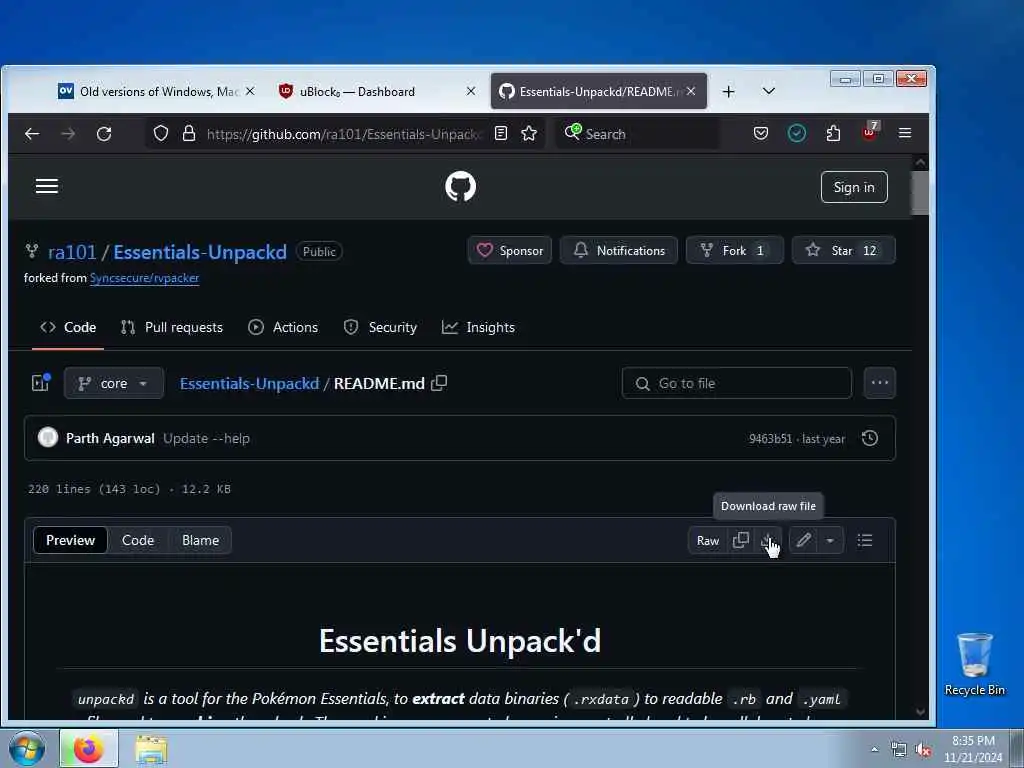
Task: Open Windows Explorer from the taskbar
Action: click(x=151, y=750)
